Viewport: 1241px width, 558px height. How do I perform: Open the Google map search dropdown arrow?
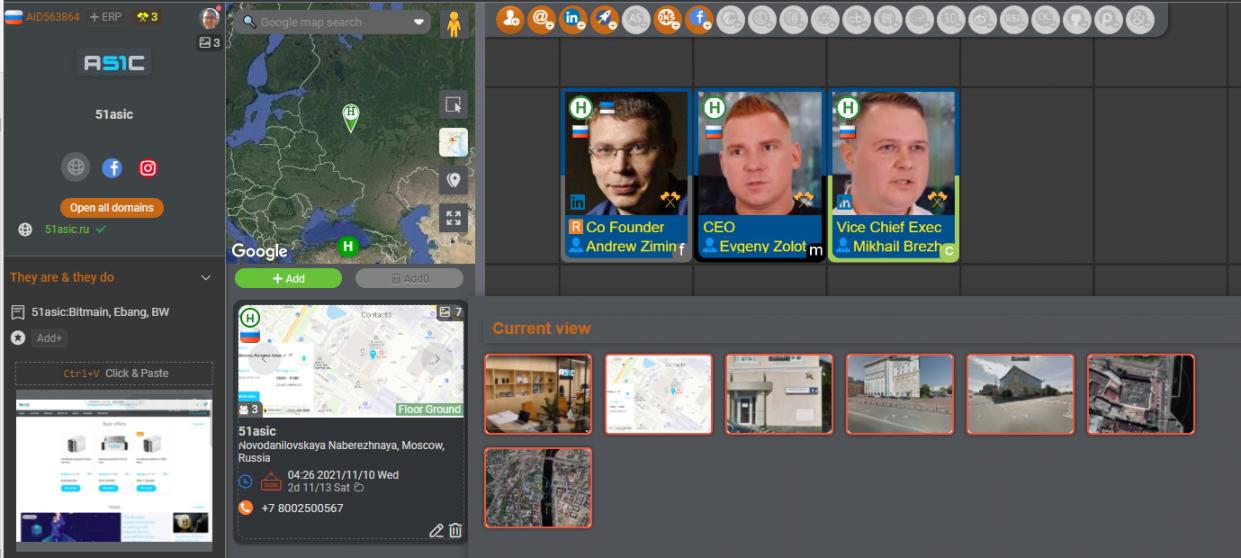pos(419,22)
